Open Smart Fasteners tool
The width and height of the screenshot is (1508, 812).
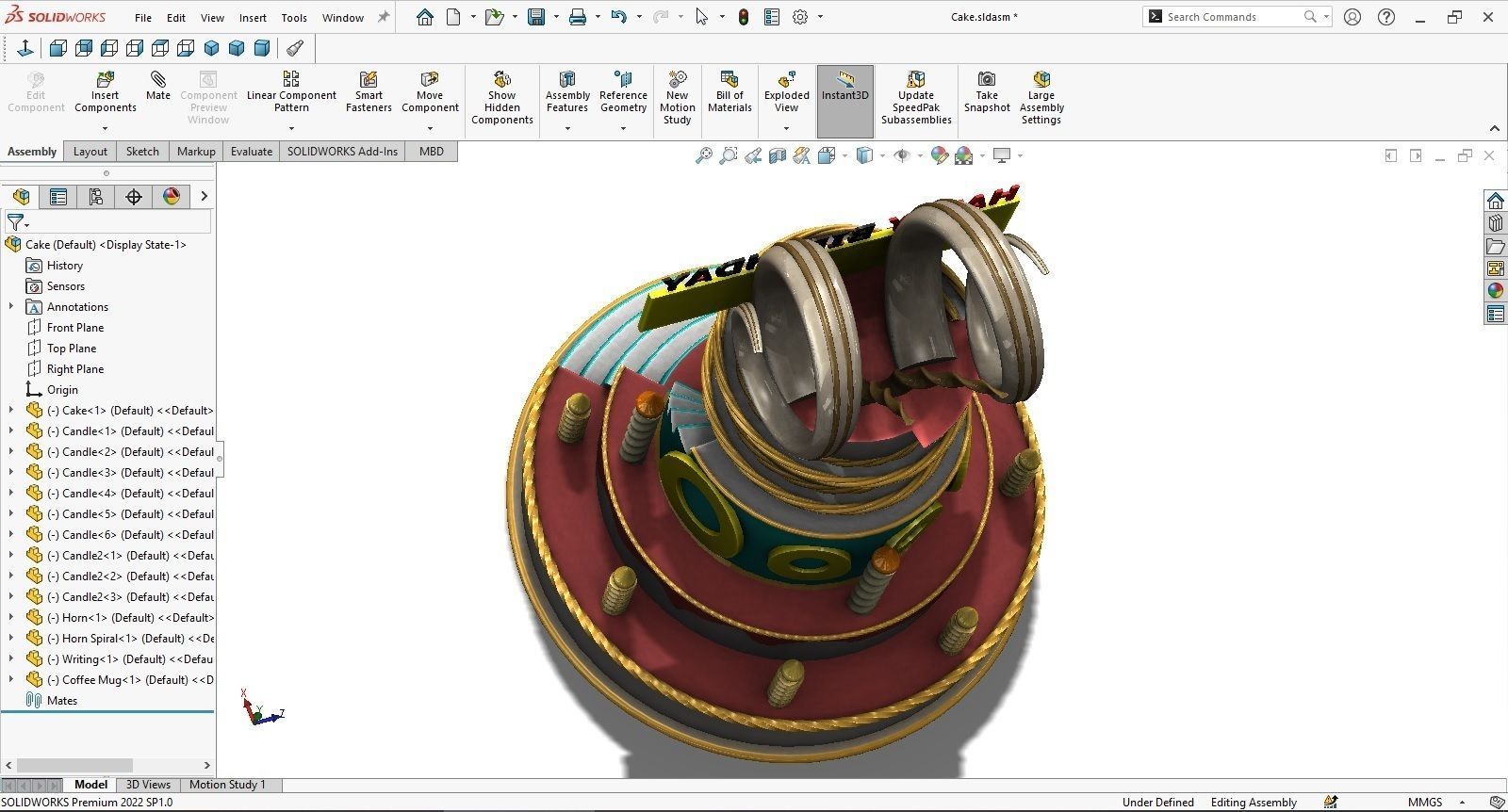click(369, 92)
